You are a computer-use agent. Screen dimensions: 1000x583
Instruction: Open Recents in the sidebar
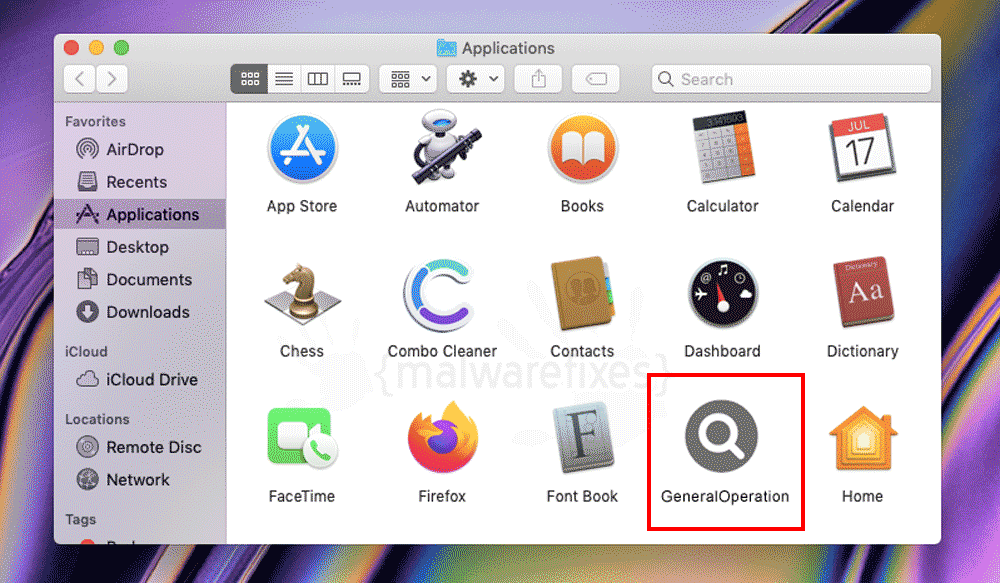140,182
